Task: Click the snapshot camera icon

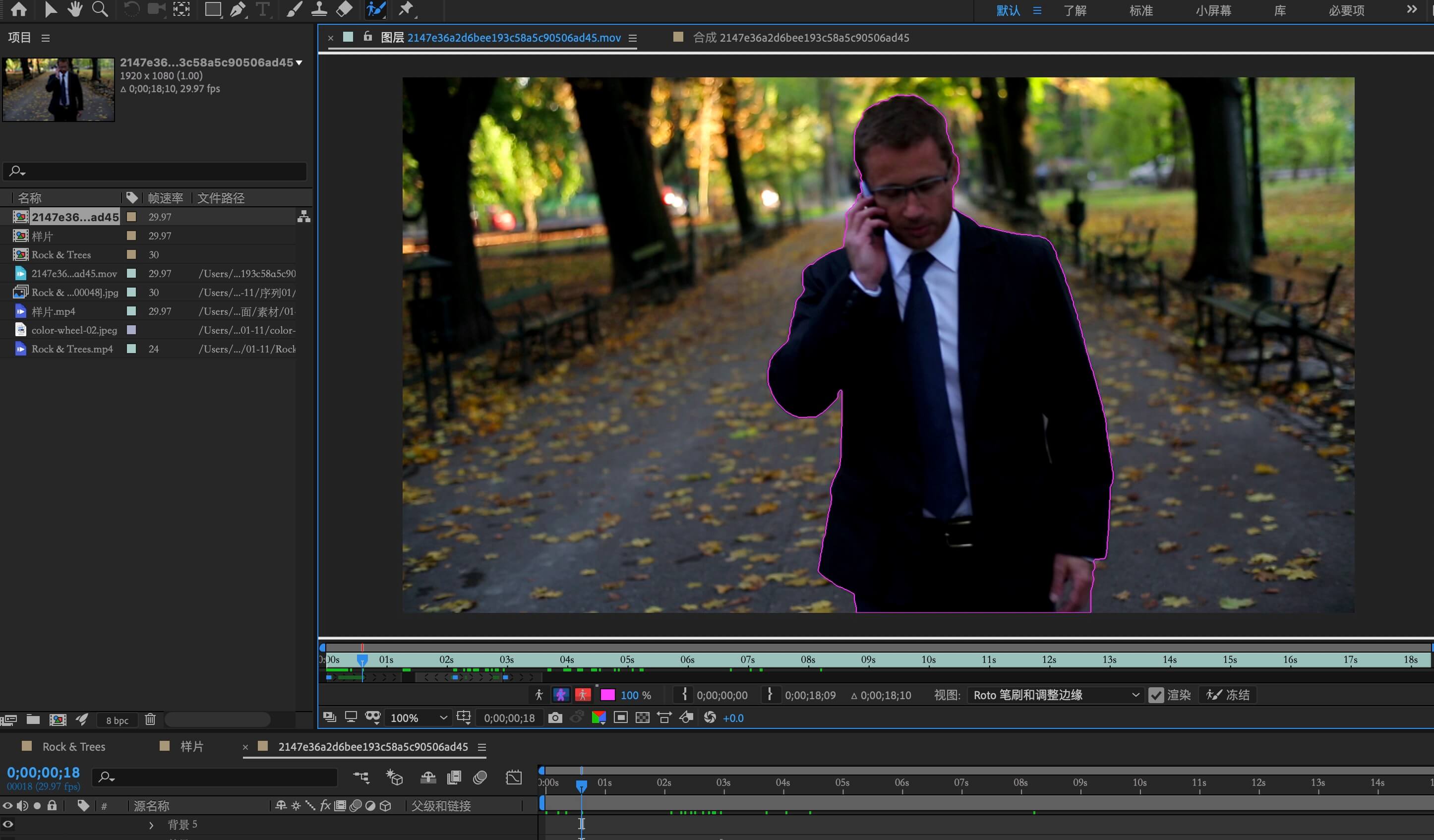Action: click(555, 718)
